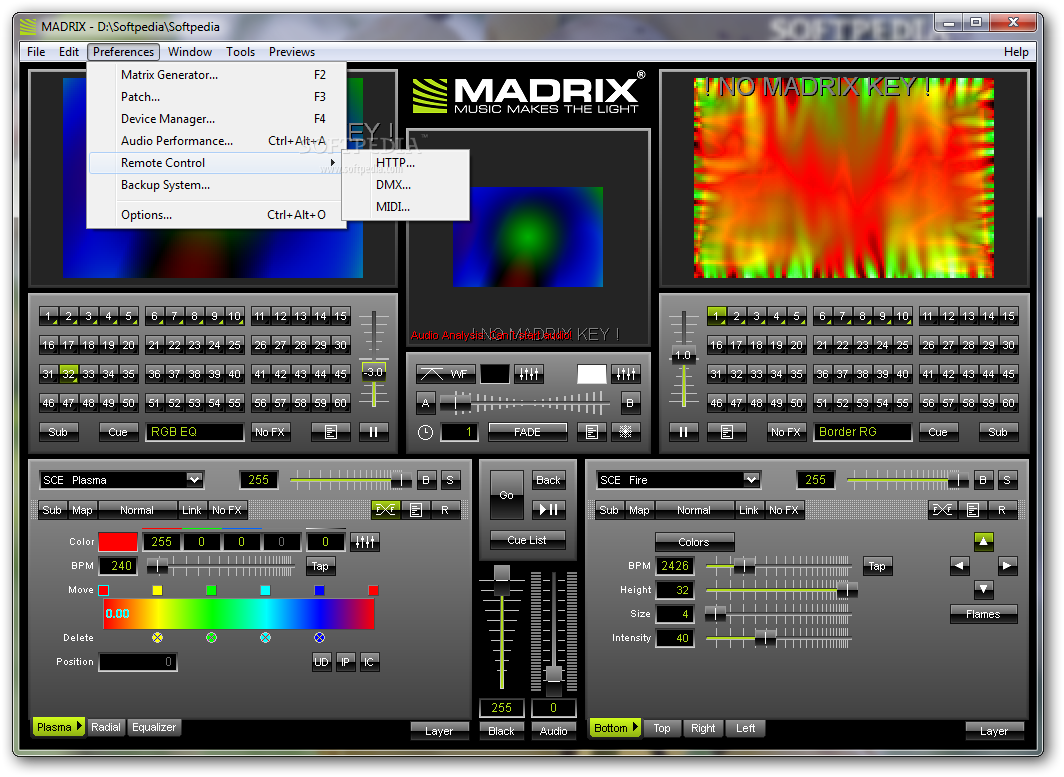Click the red Color swatch in Plasma panel
Screen dimensions: 1064x777
(x=118, y=542)
